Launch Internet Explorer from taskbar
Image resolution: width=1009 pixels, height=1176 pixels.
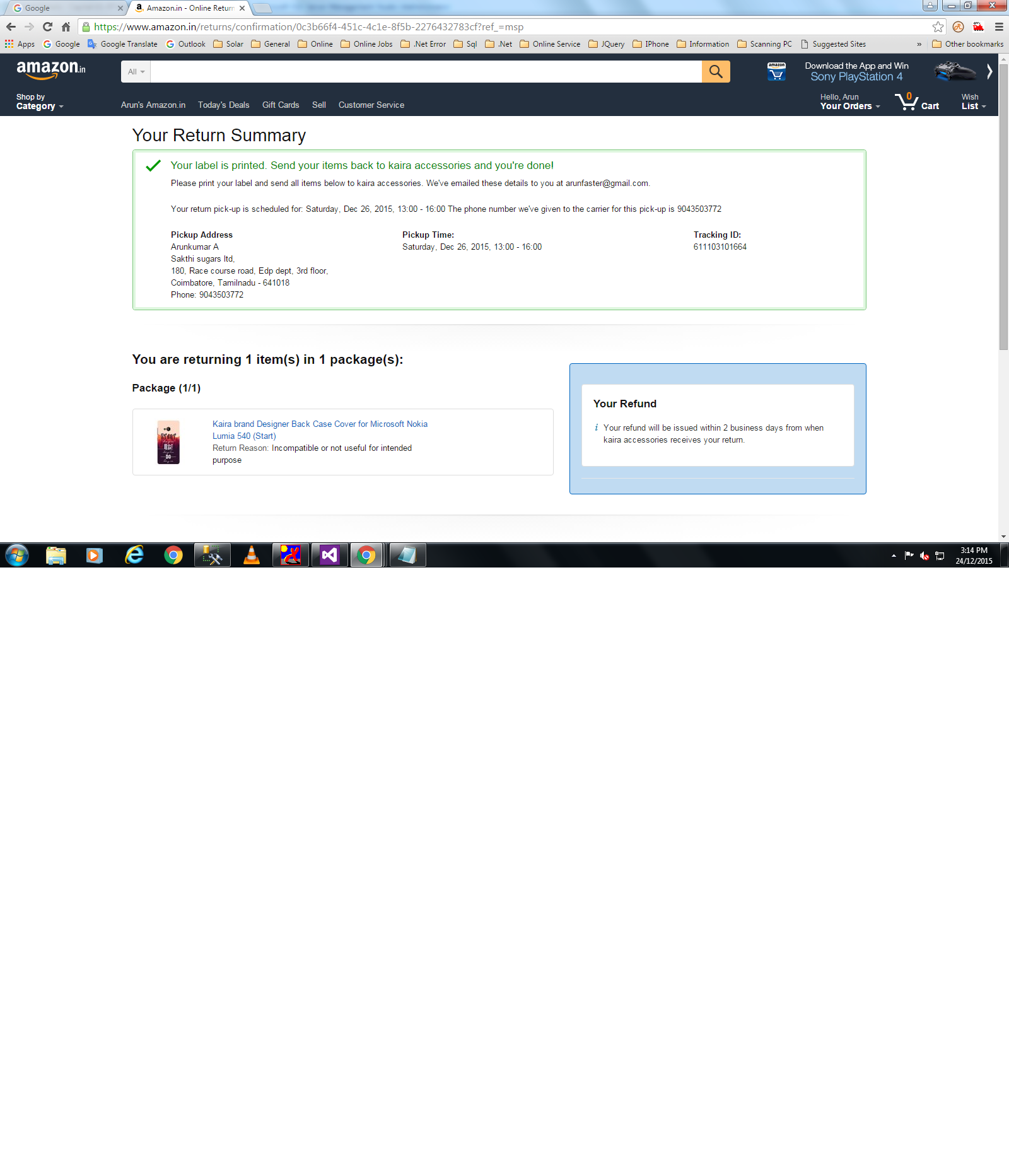click(x=134, y=556)
